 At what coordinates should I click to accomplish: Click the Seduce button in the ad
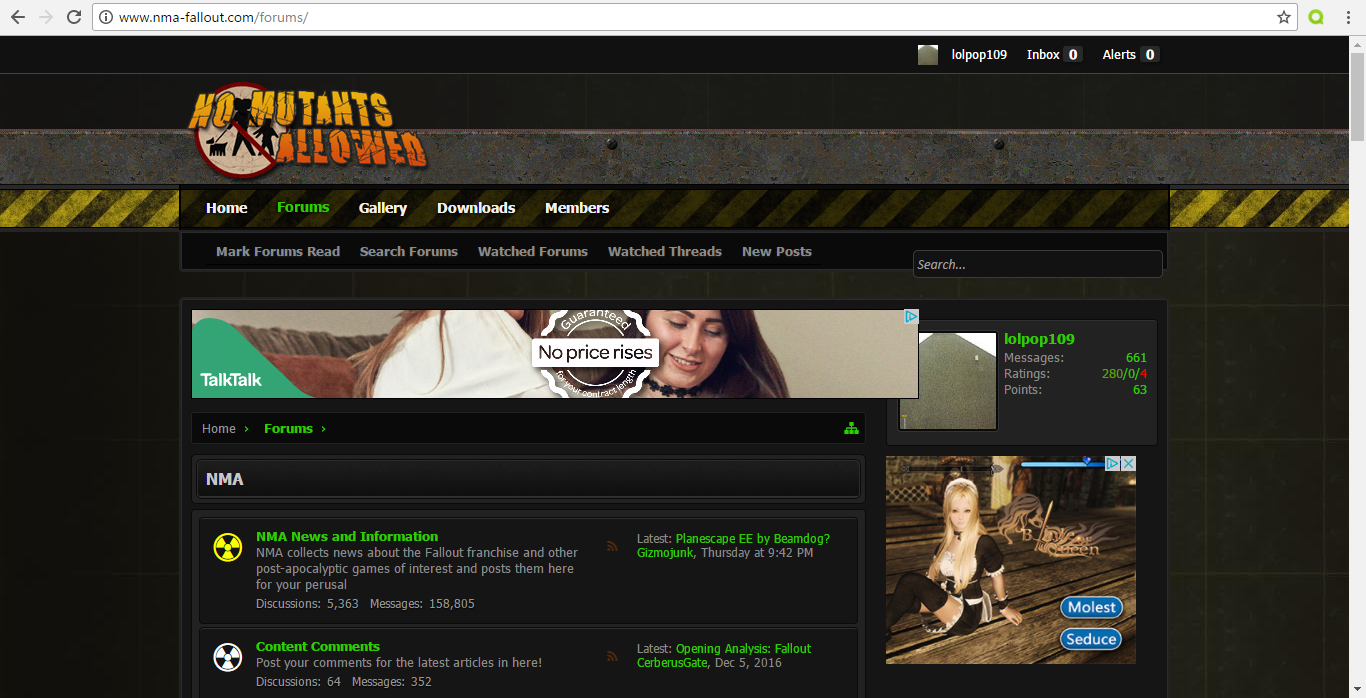pyautogui.click(x=1091, y=639)
